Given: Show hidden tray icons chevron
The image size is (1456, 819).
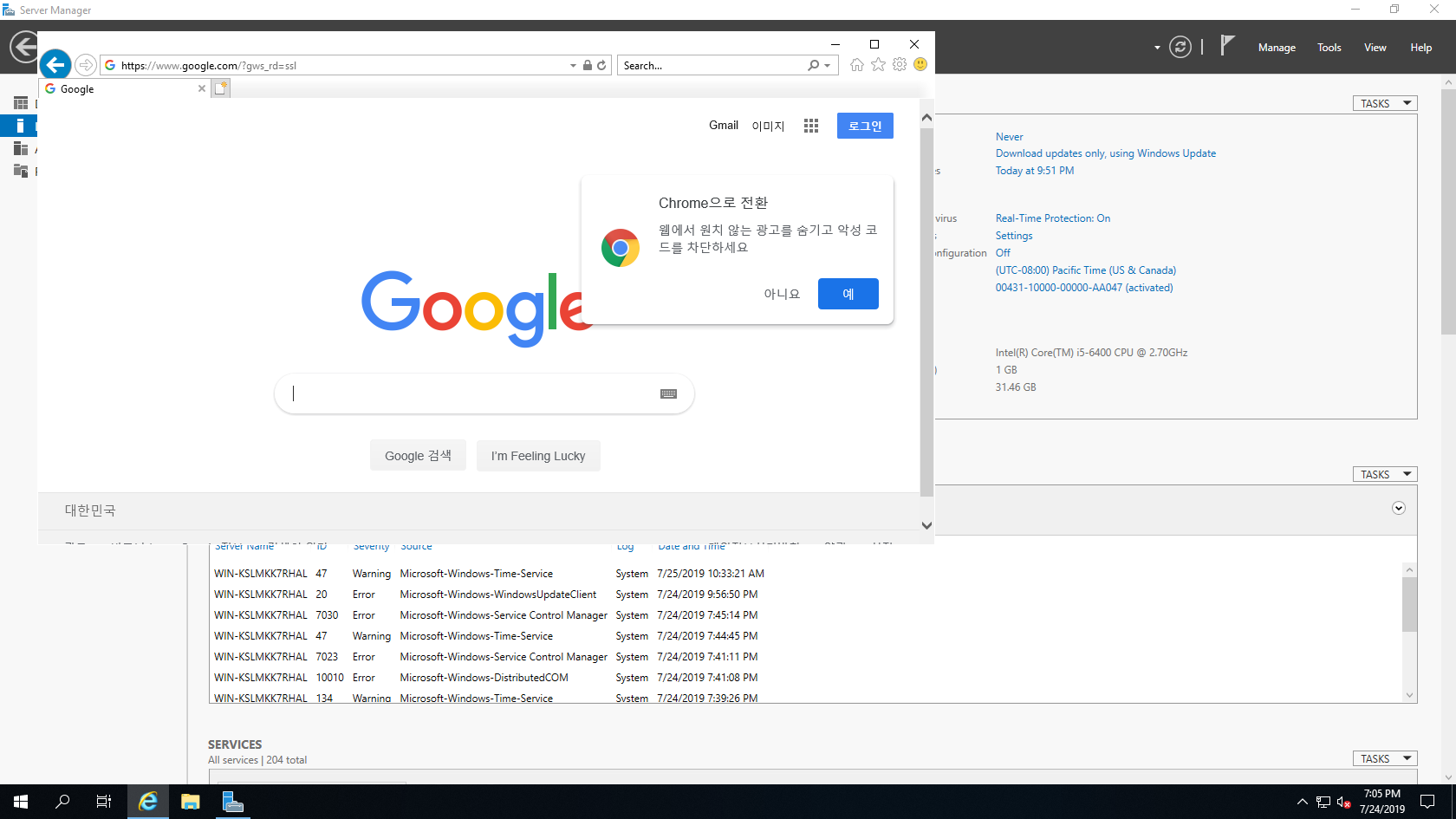Looking at the screenshot, I should click(x=1302, y=803).
